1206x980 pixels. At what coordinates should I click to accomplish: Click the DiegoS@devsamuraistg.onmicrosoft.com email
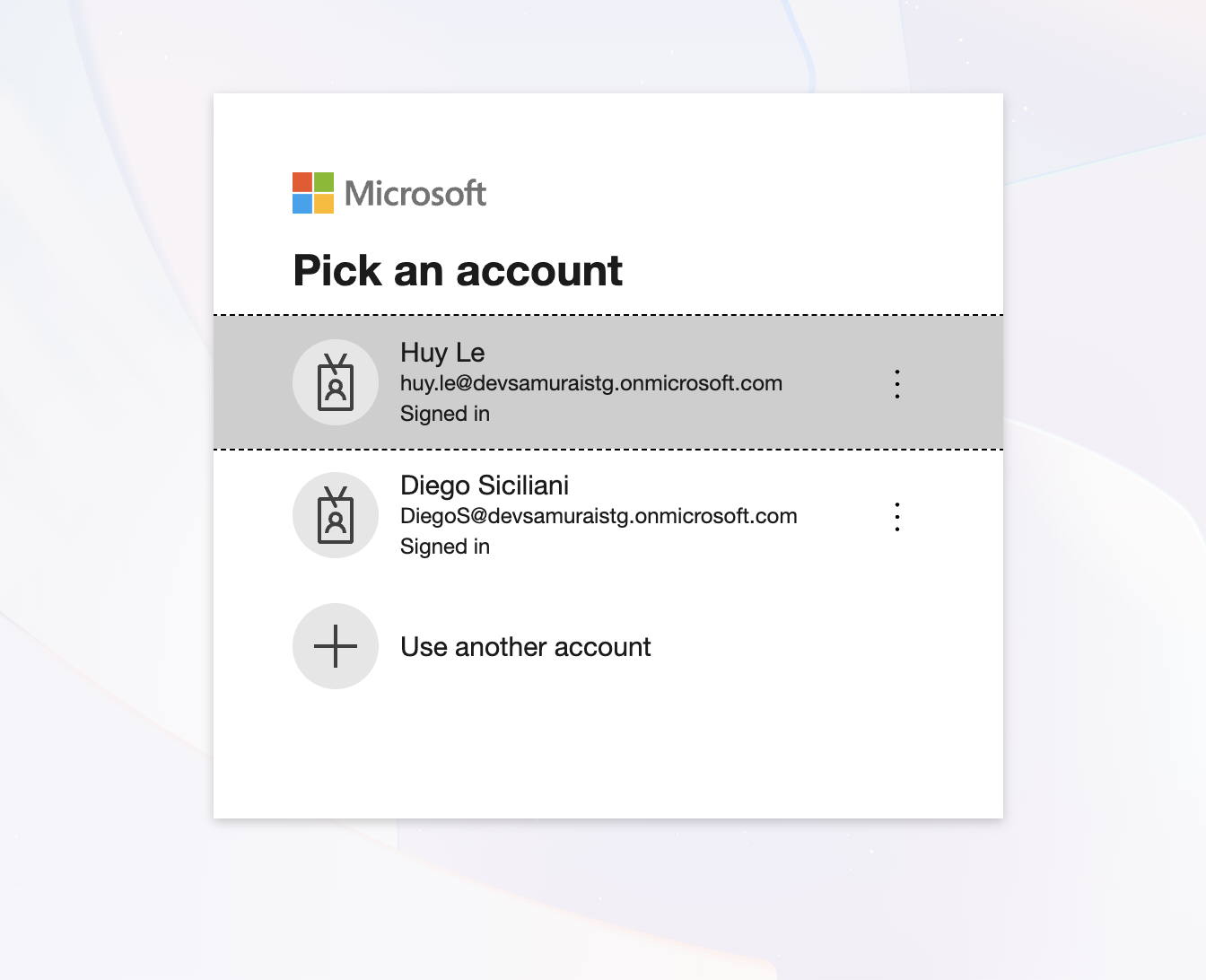click(x=599, y=516)
